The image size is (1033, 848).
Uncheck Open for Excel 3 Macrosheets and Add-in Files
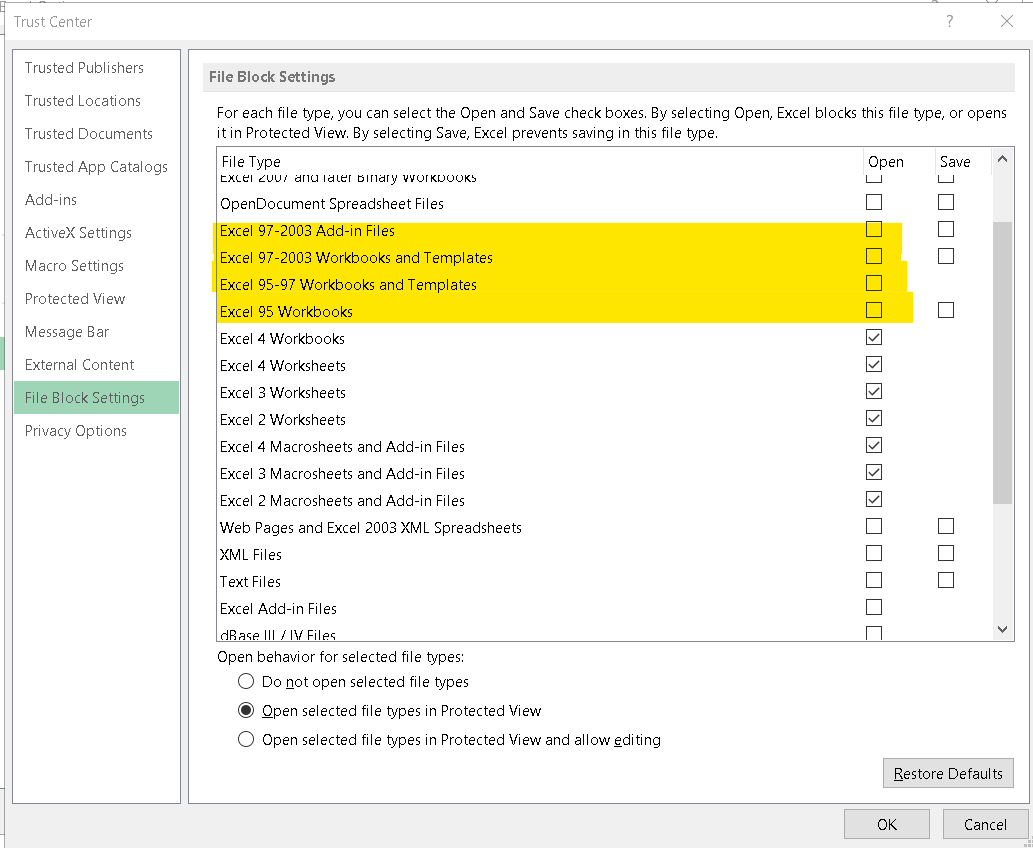point(874,472)
